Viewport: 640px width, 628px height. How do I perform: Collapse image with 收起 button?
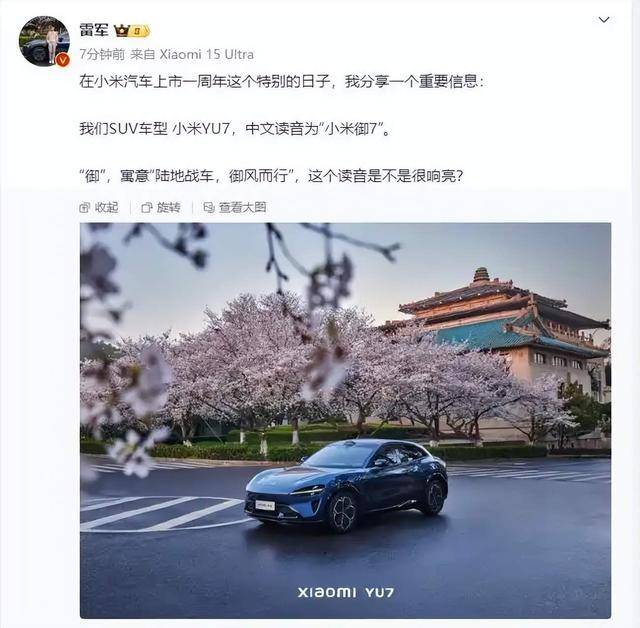coord(99,208)
